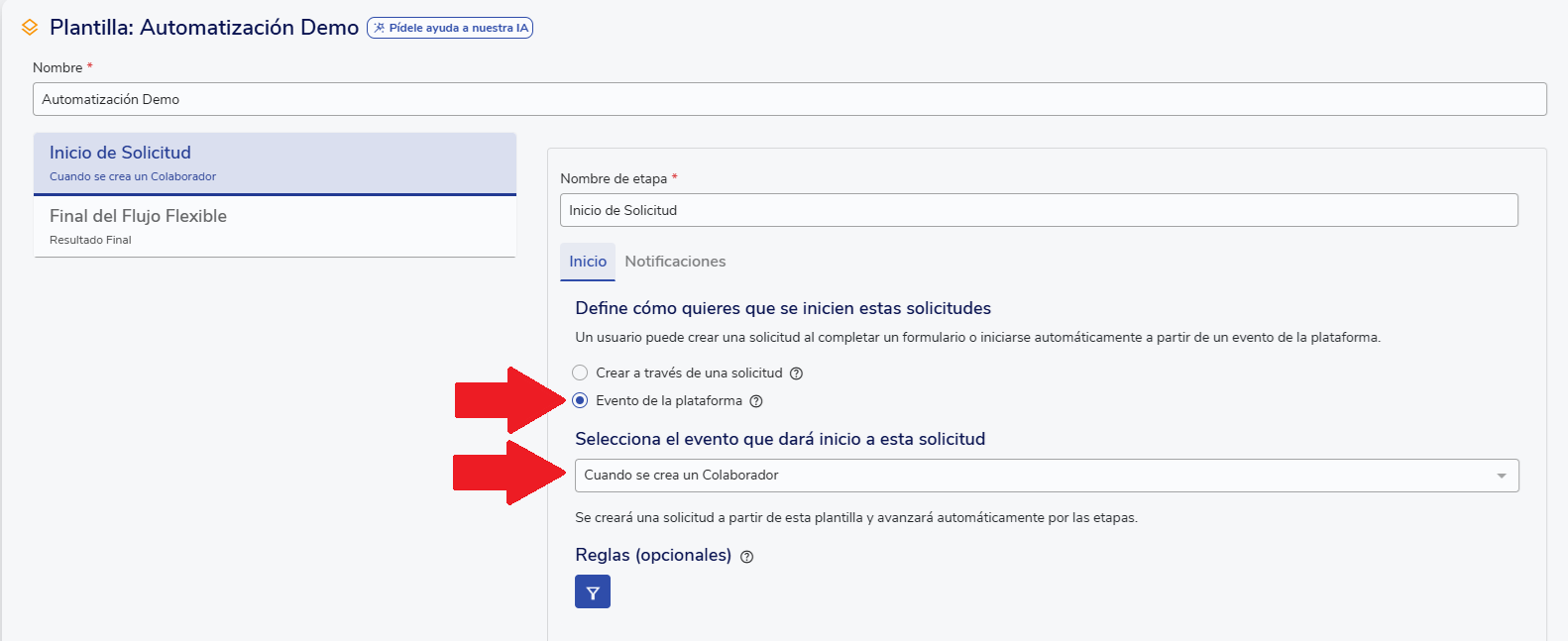Click the 'Plantilla: Automatización Demo' page title
Viewport: 1568px width, 641px height.
pos(204,28)
